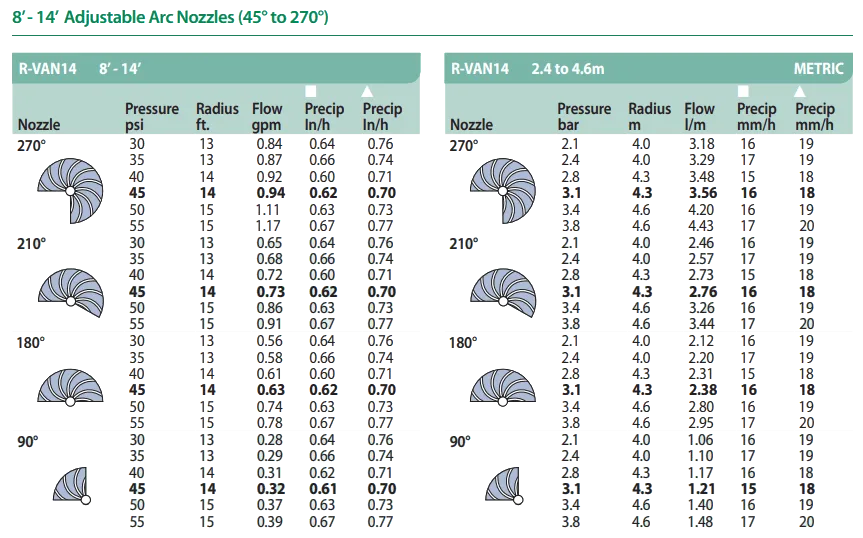863x538 pixels.
Task: Click the Nozzle heading in the METRIC table
Action: point(472,125)
